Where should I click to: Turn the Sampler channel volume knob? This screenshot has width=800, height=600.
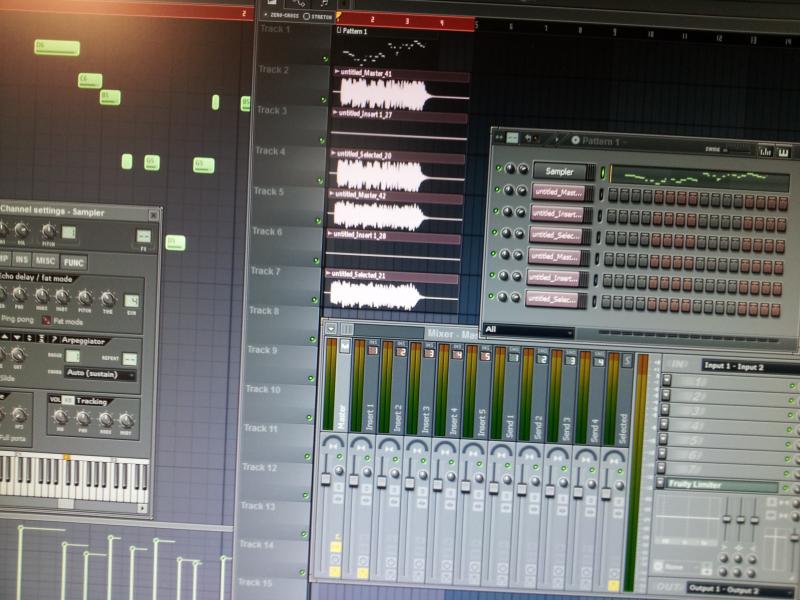tap(523, 169)
